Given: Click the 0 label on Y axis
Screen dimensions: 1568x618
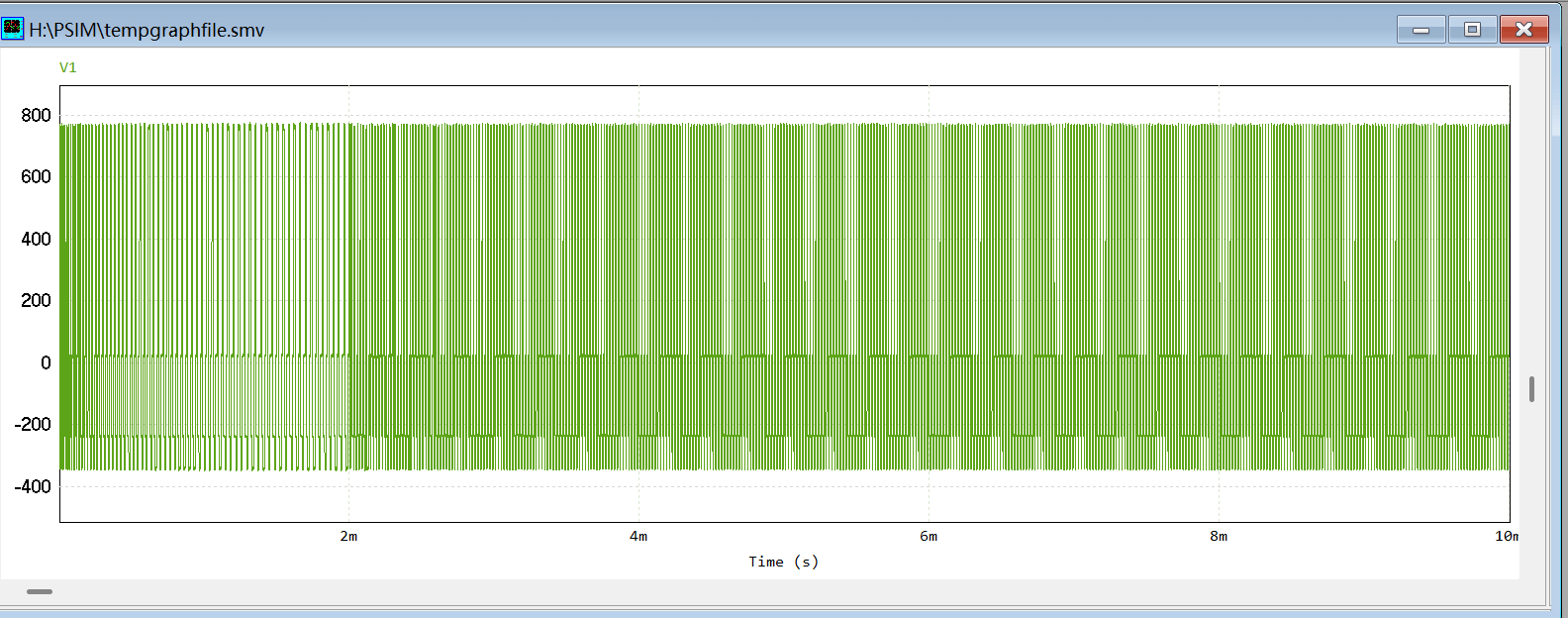Looking at the screenshot, I should pos(46,362).
